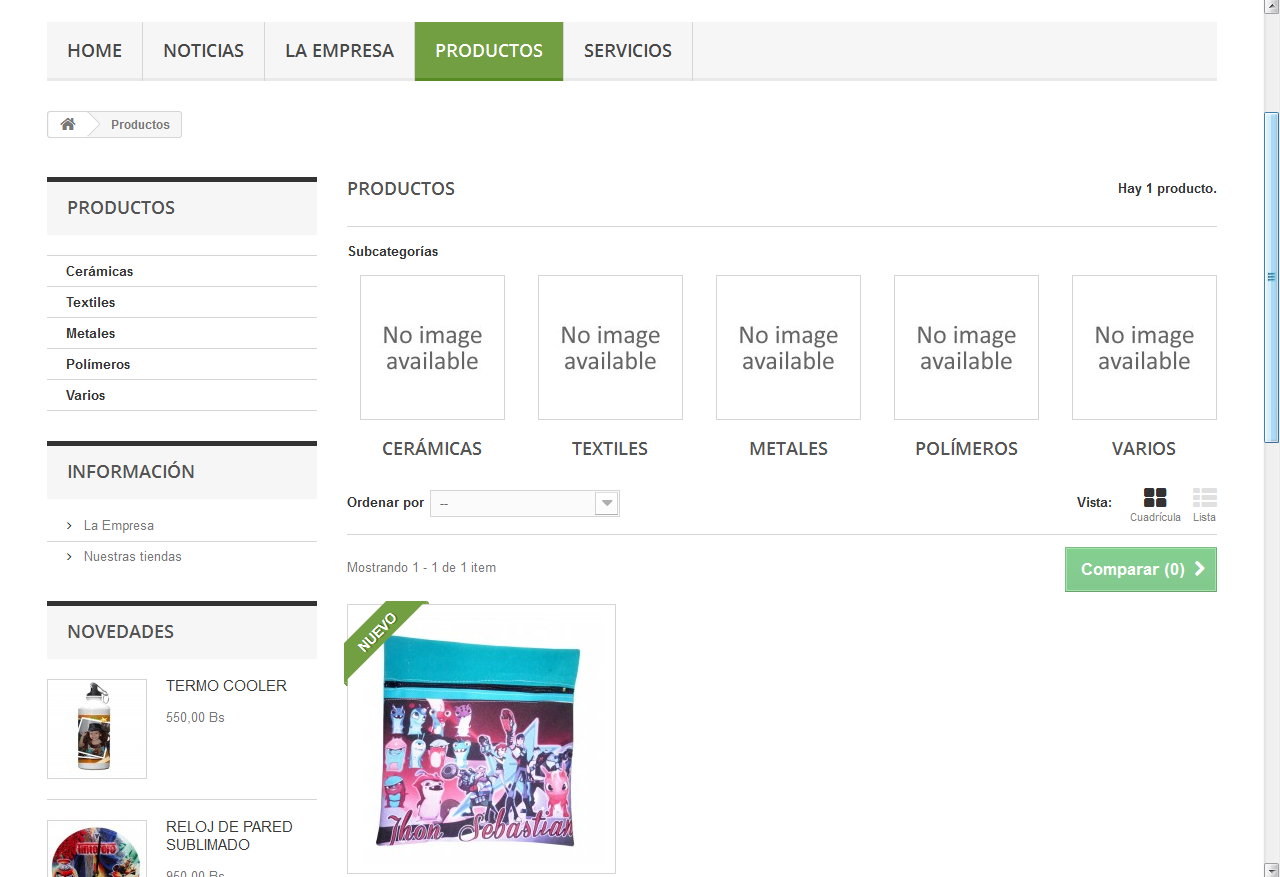Click the 'Mostrando 1 - 1 de 1 item' text
Image resolution: width=1280 pixels, height=877 pixels.
point(421,568)
